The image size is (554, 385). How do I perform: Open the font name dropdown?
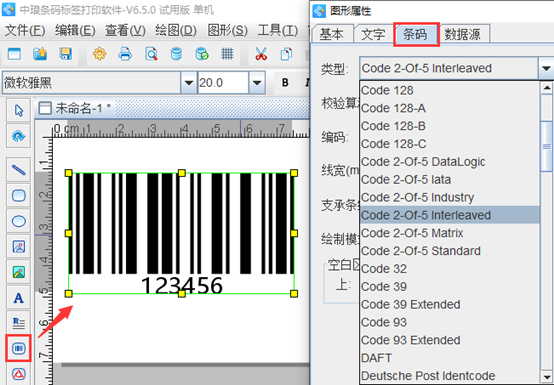tap(189, 83)
